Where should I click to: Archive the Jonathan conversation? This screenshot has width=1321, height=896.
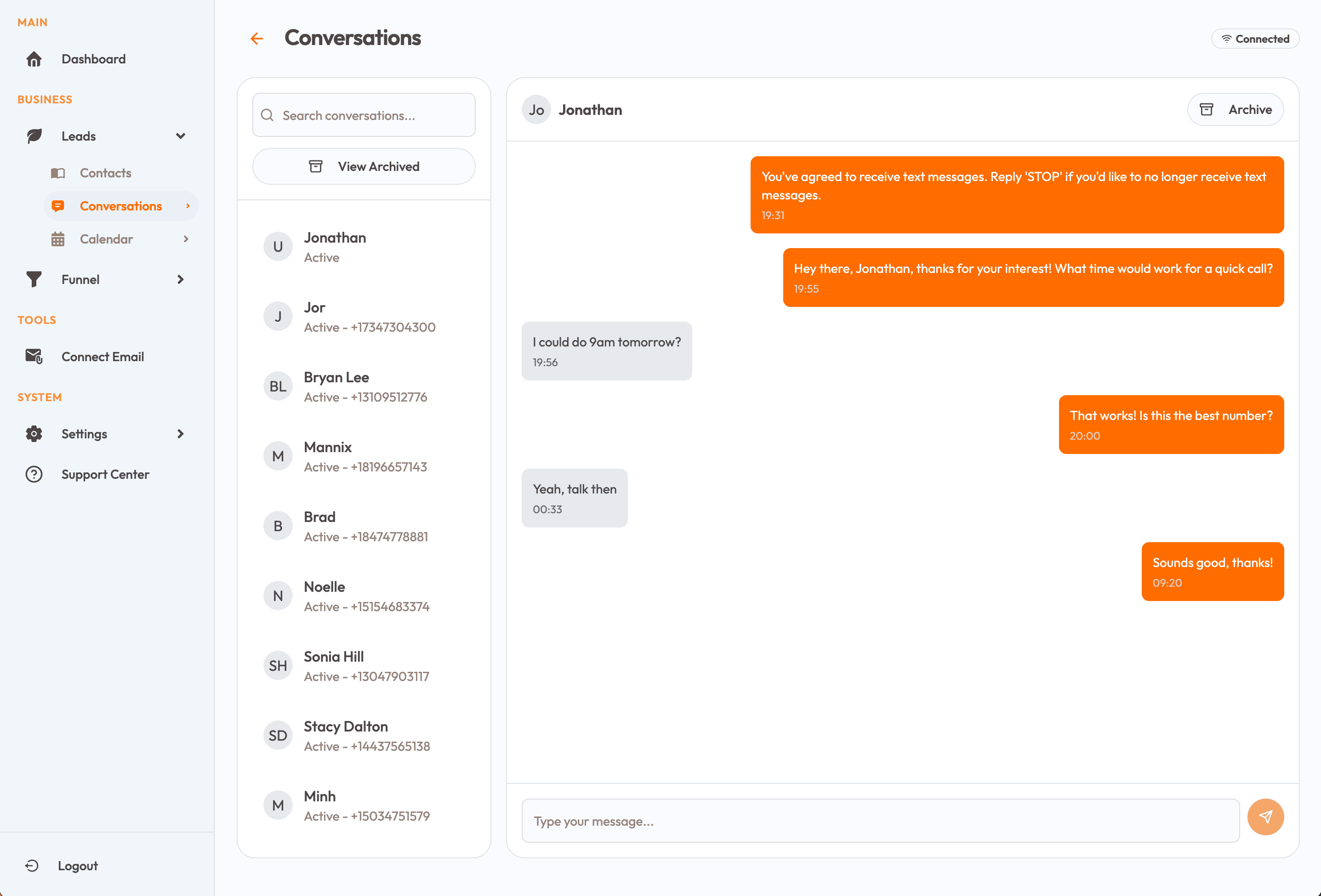(x=1235, y=110)
